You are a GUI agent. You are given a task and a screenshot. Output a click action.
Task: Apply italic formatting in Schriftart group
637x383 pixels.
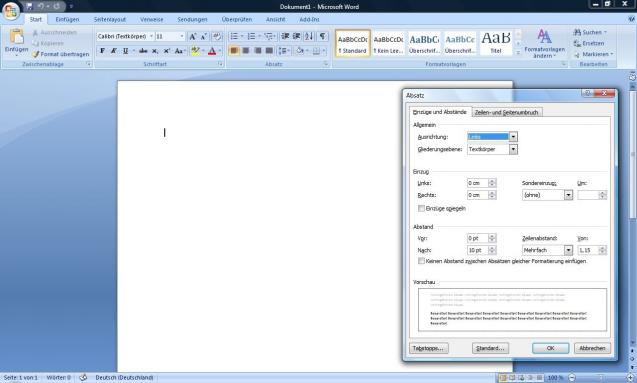114,51
